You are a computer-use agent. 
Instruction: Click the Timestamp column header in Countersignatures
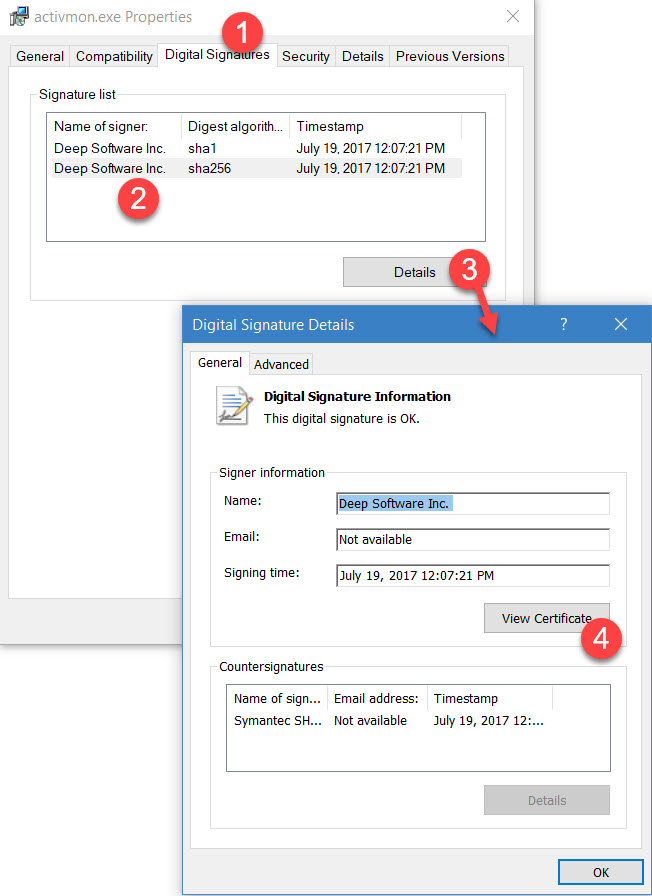pos(490,698)
